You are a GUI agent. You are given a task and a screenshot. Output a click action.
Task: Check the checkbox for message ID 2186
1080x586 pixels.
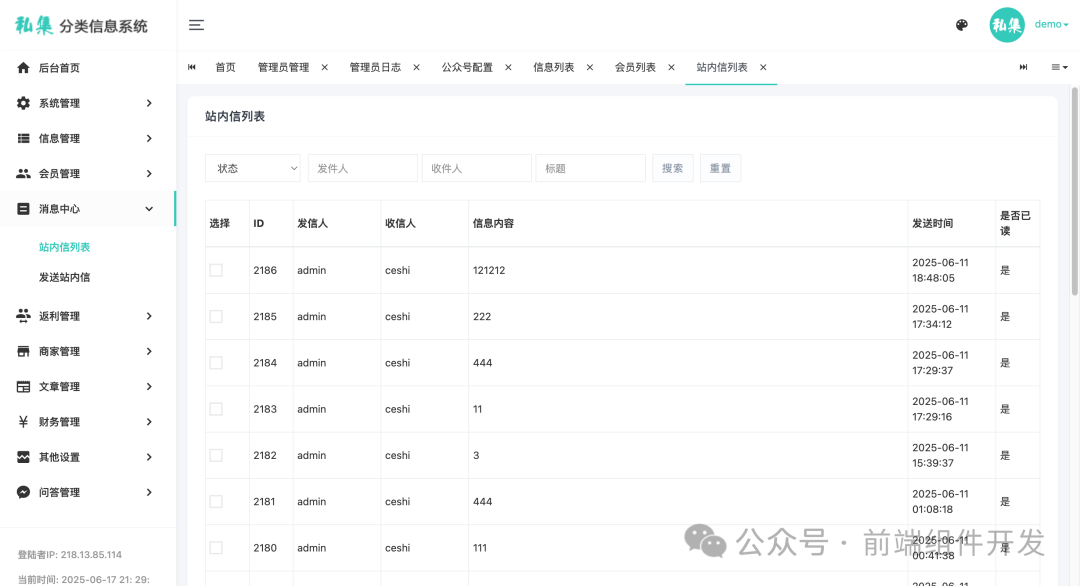[214, 270]
